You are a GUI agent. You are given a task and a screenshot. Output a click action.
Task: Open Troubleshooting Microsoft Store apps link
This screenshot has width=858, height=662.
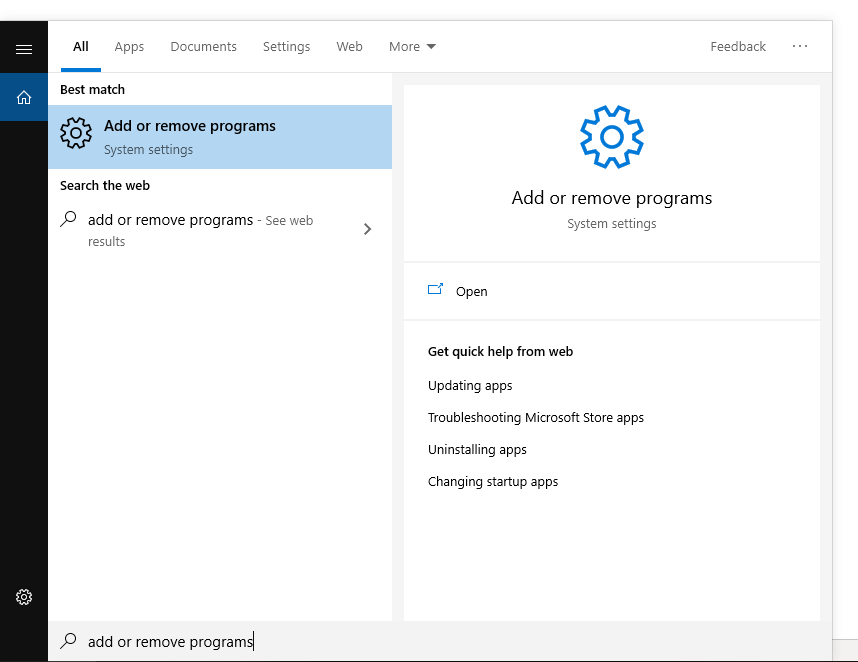[x=535, y=417]
